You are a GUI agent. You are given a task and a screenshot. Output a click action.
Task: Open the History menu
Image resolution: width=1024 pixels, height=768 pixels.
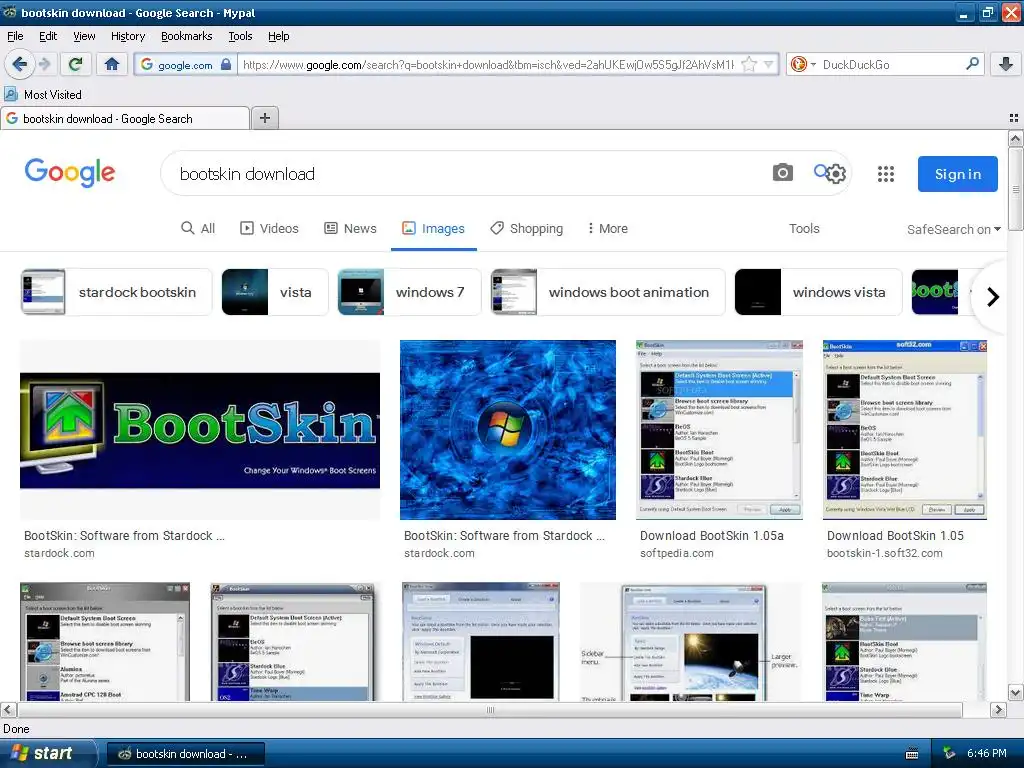click(x=127, y=36)
